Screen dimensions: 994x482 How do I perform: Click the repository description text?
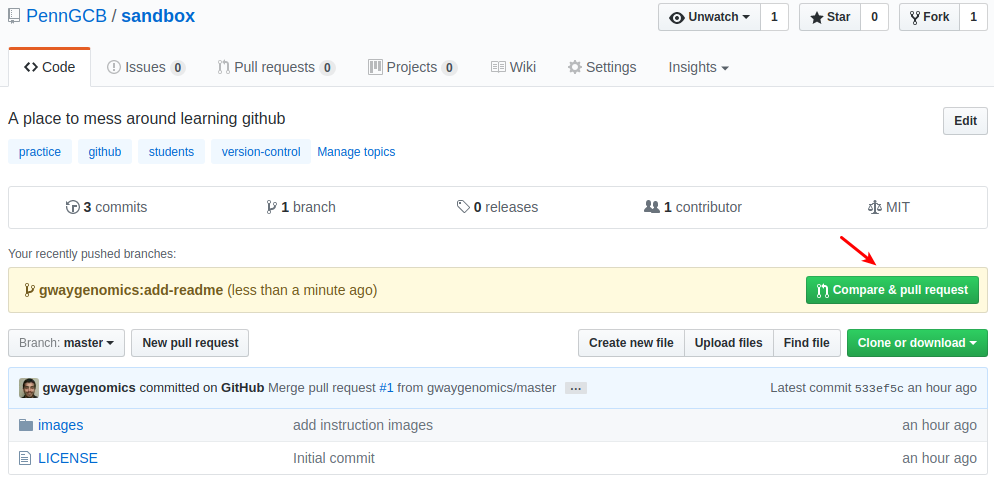(x=146, y=118)
